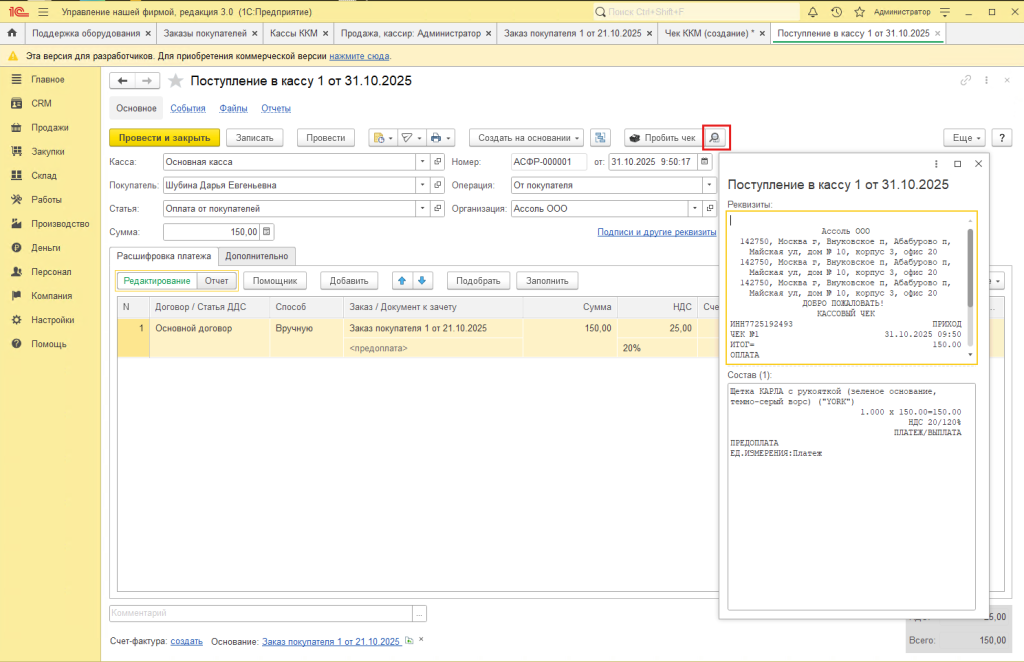Click the calendar icon beside the date field

pos(705,161)
